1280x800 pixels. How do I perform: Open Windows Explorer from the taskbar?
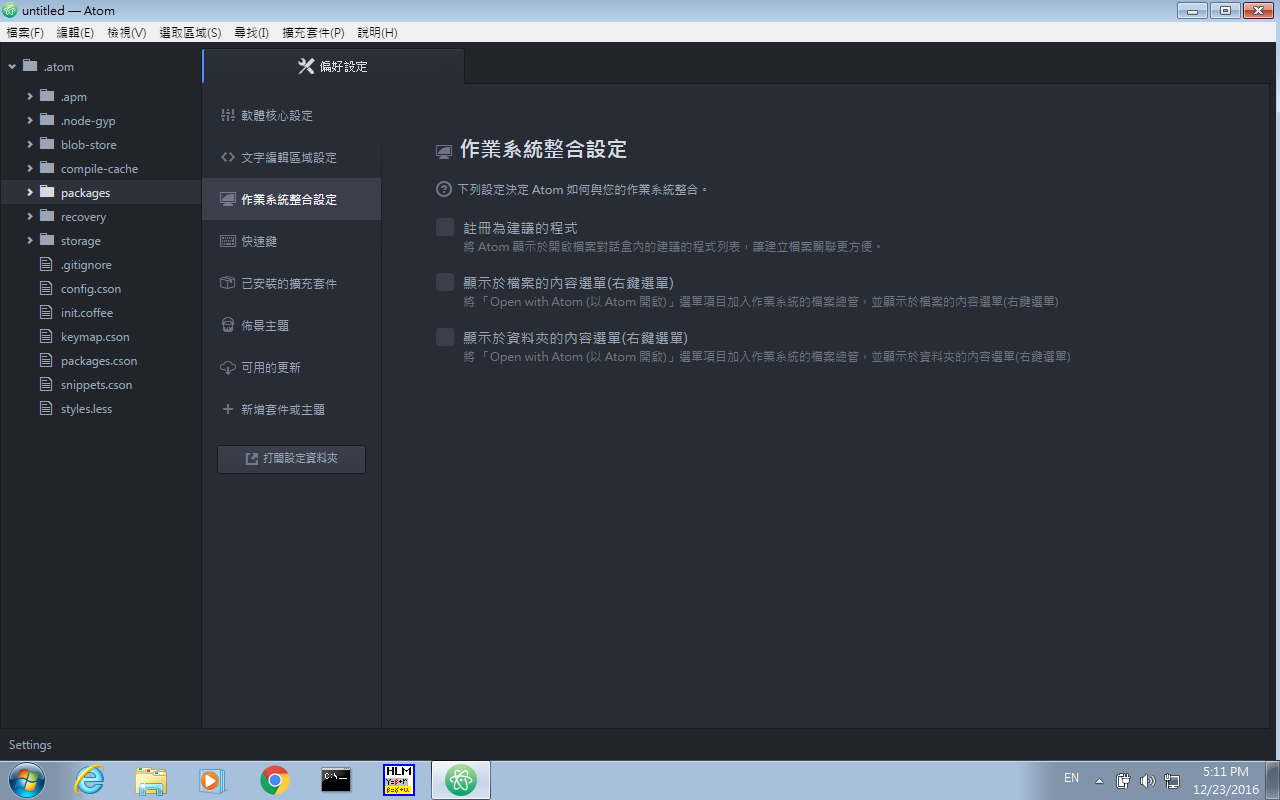click(151, 780)
